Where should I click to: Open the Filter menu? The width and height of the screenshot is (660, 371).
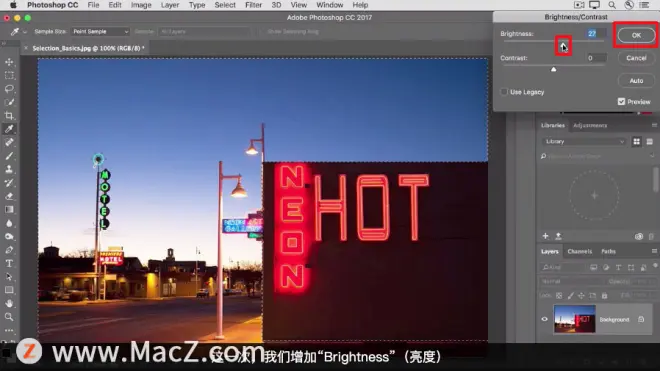(x=253, y=5)
